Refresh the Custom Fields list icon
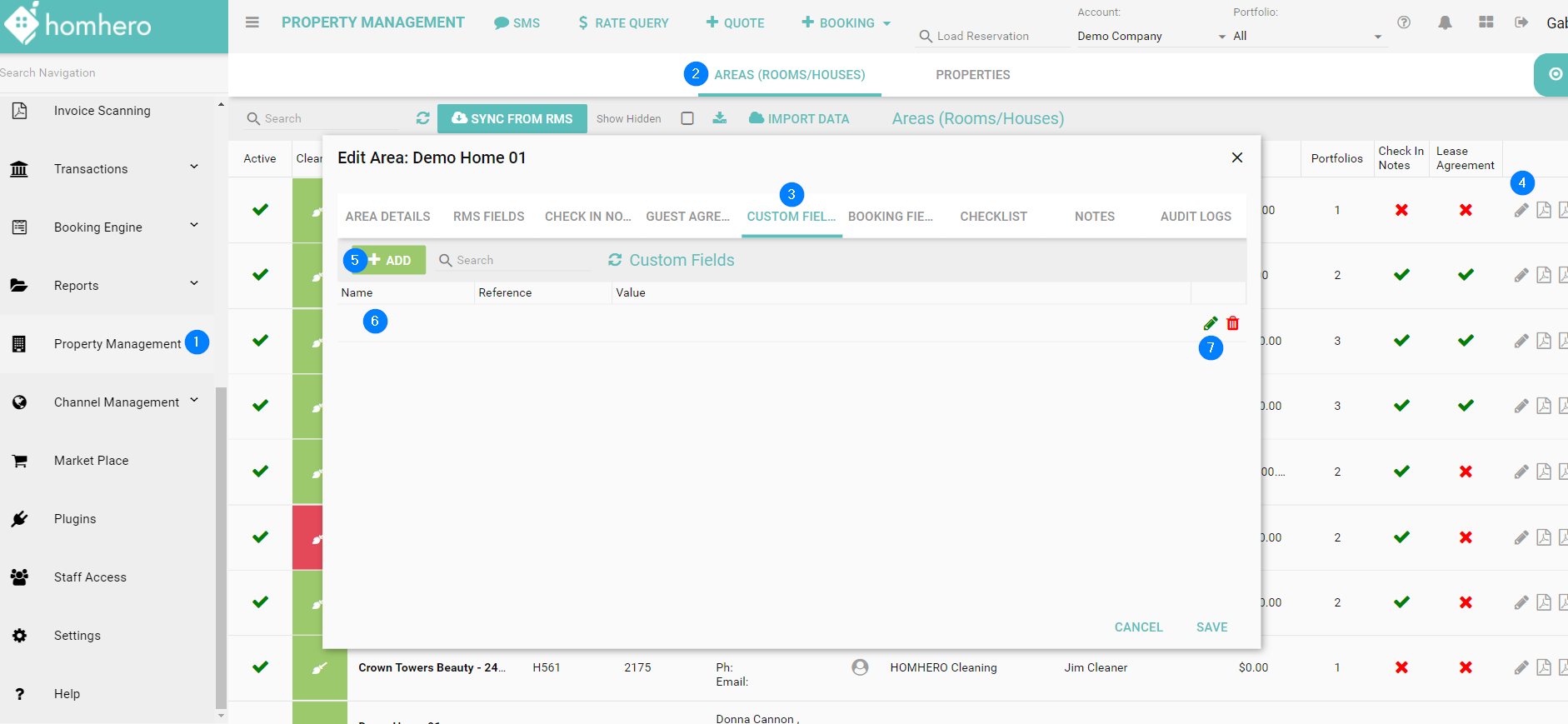 click(615, 260)
